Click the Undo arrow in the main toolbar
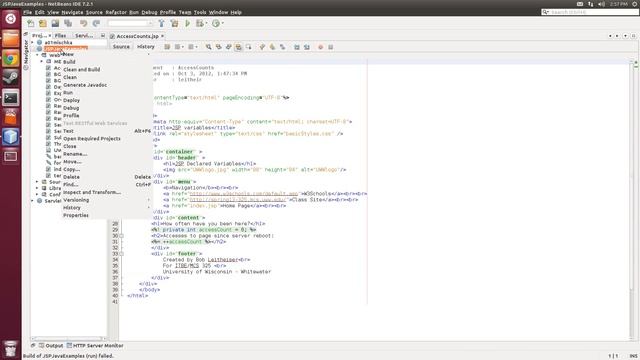Image resolution: width=640 pixels, height=360 pixels. 83,23
